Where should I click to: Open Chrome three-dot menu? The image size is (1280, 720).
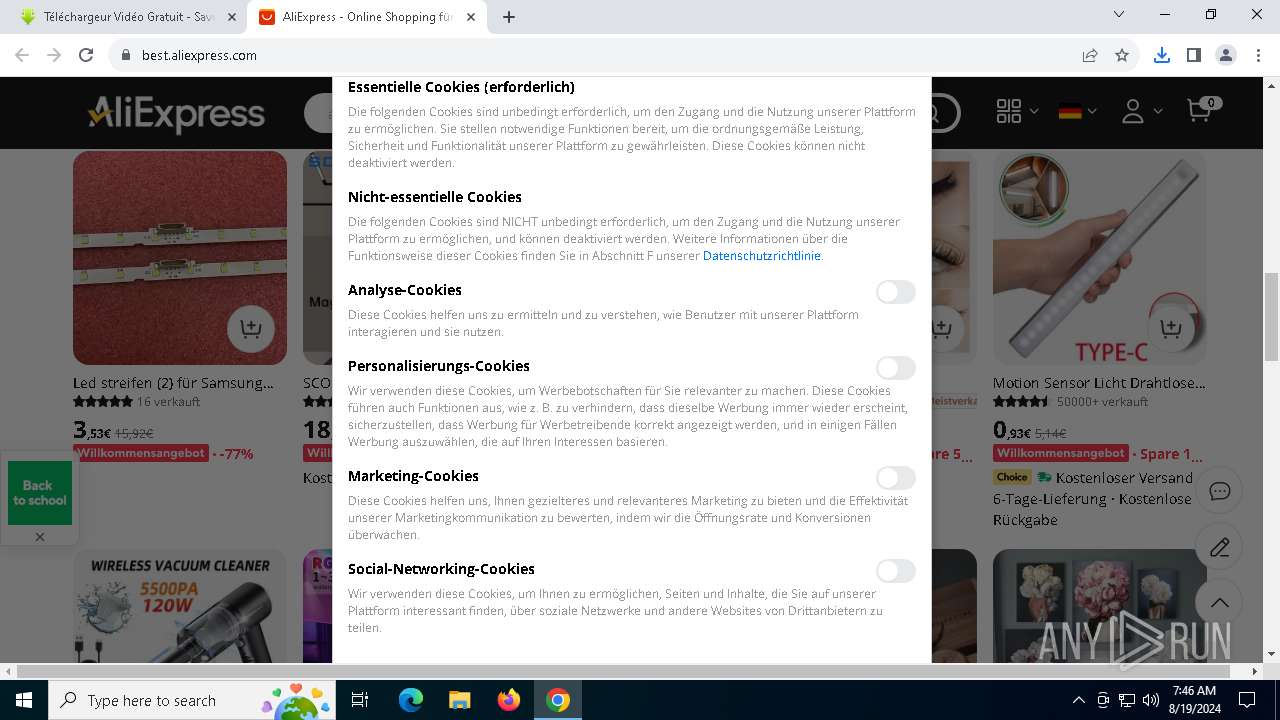tap(1258, 55)
